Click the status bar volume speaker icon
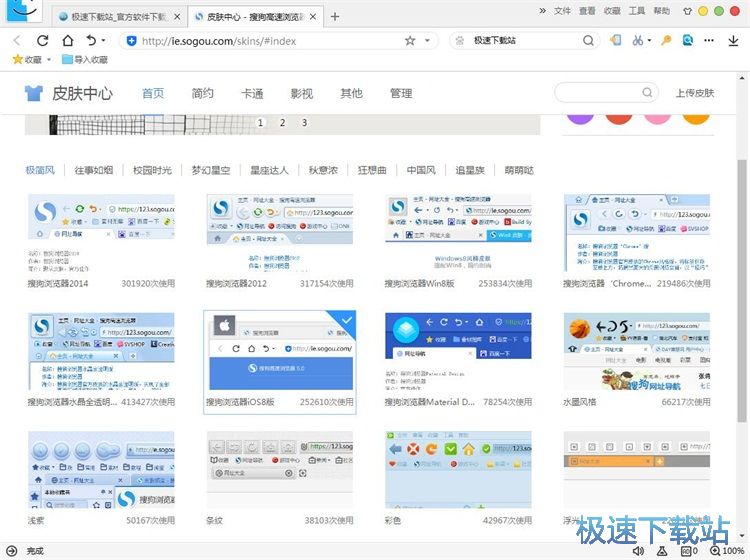This screenshot has height=560, width=750. pos(638,551)
